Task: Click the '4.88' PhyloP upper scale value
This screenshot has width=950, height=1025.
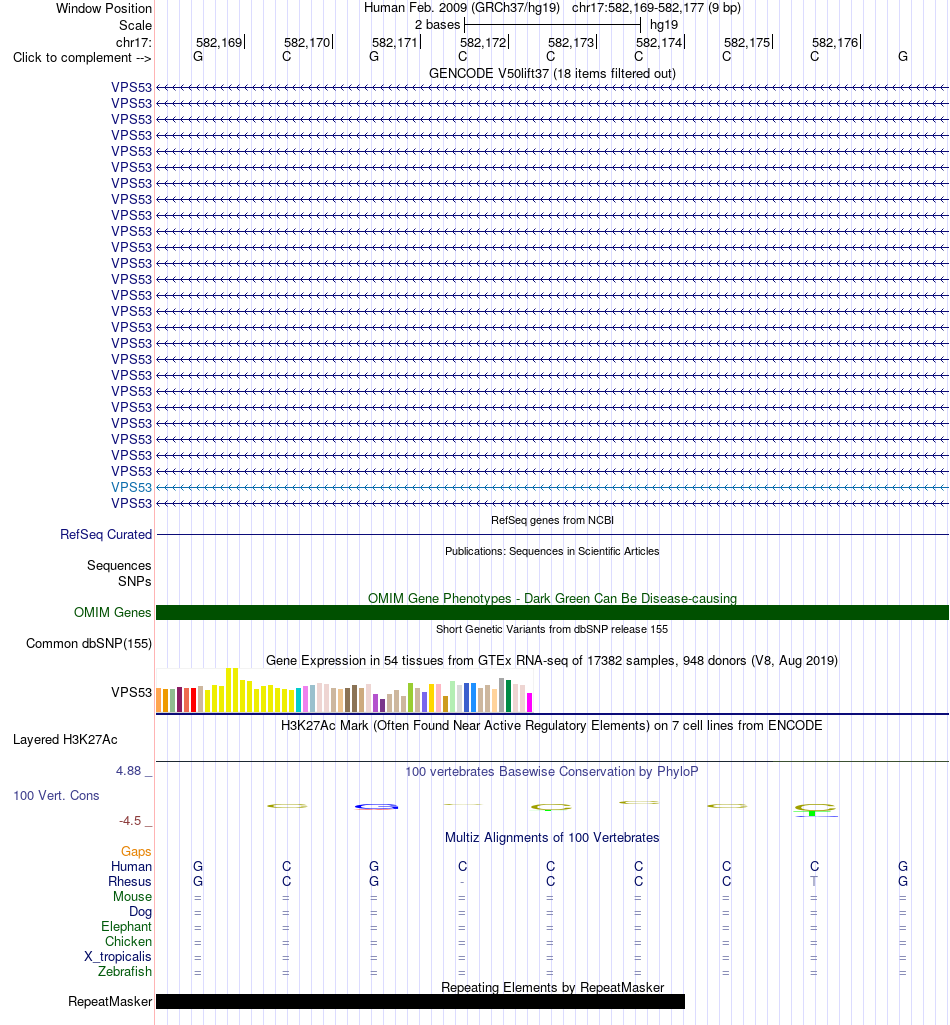Action: point(129,771)
